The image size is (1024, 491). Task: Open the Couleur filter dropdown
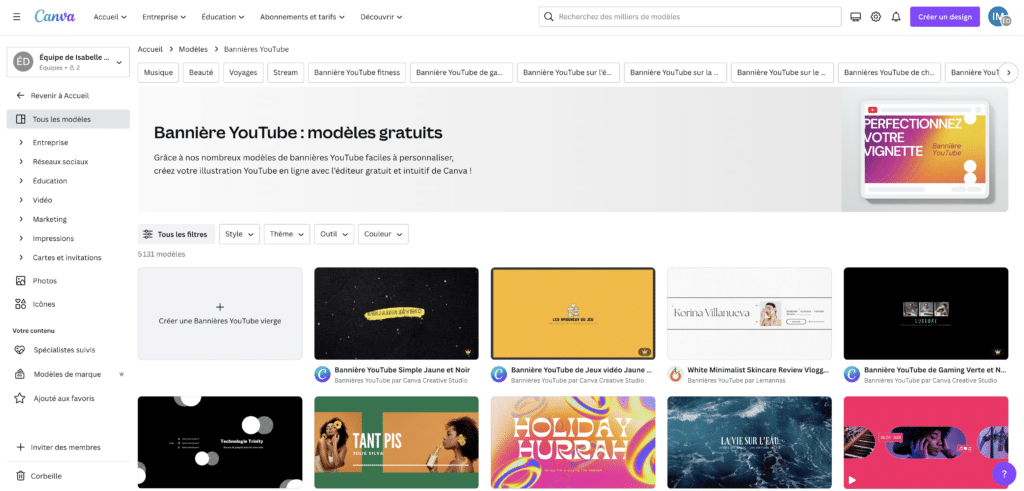tap(383, 234)
